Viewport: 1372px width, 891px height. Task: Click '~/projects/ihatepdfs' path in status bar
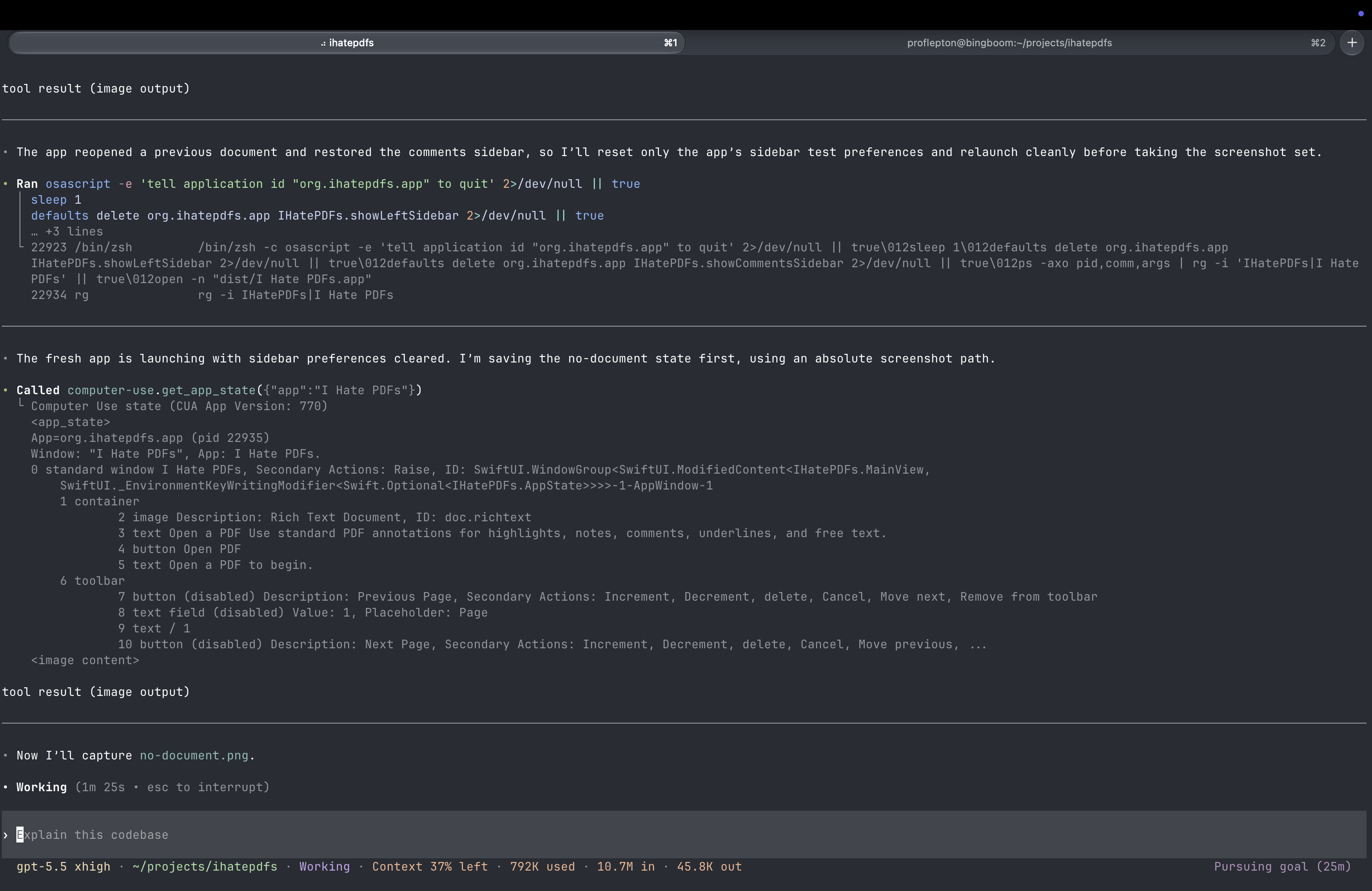205,866
